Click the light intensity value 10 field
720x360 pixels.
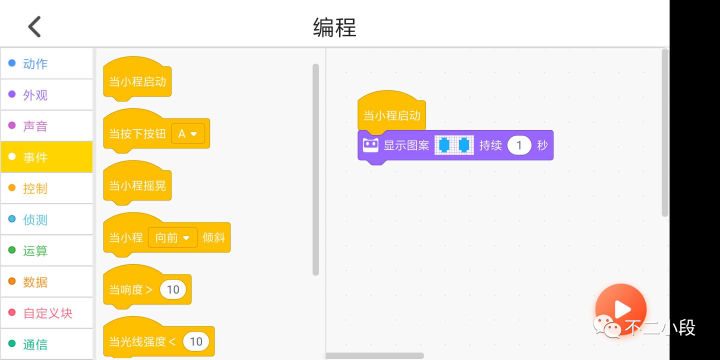click(x=196, y=342)
